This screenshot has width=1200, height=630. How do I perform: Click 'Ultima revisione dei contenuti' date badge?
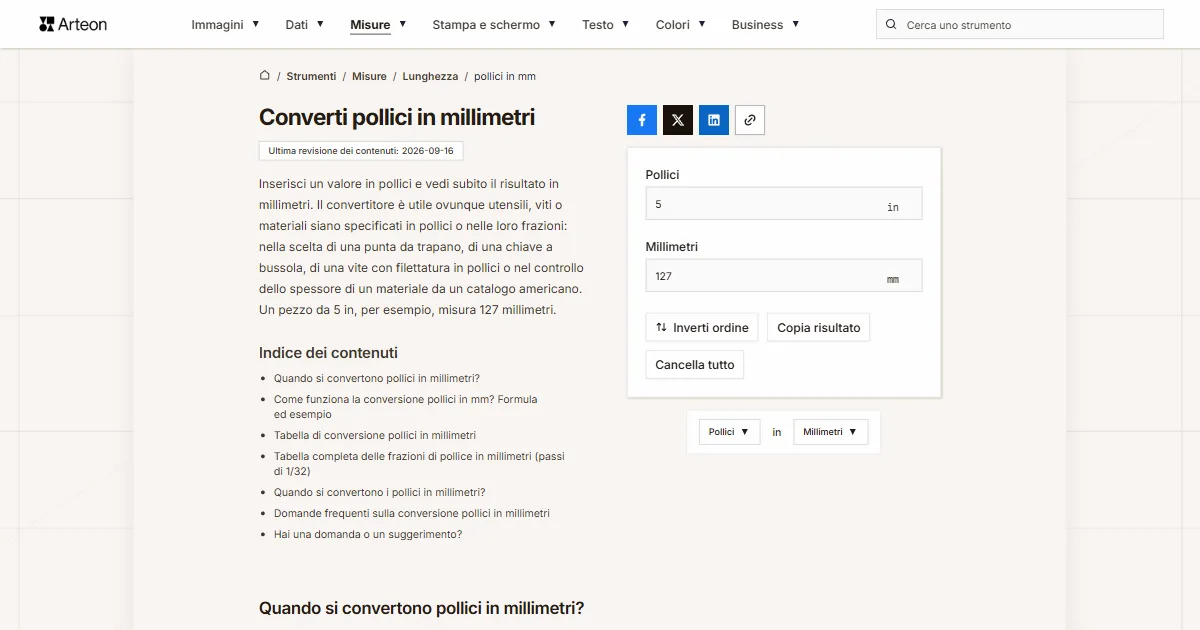click(361, 151)
